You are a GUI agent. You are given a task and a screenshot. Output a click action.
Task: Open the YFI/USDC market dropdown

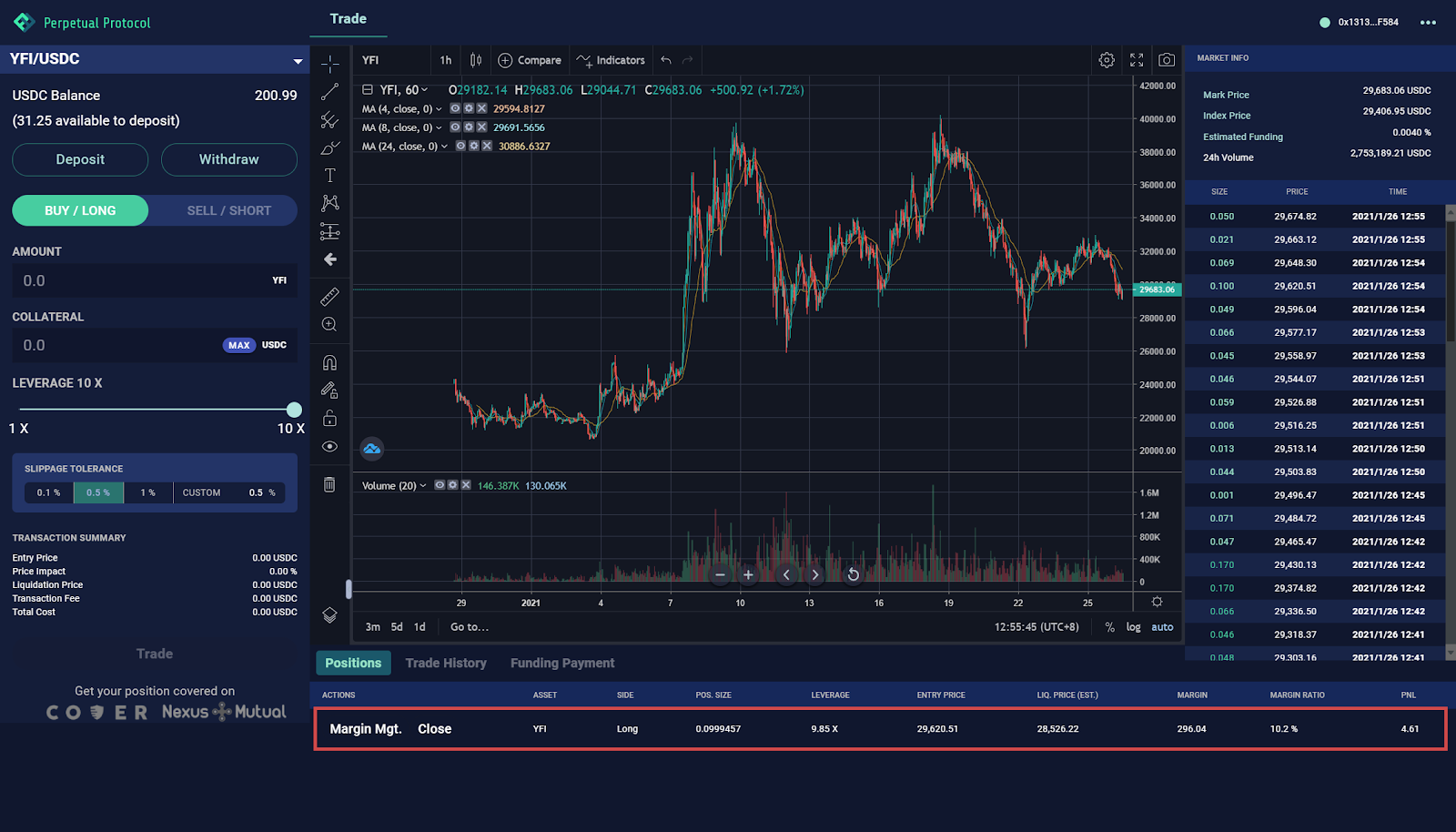[x=298, y=61]
